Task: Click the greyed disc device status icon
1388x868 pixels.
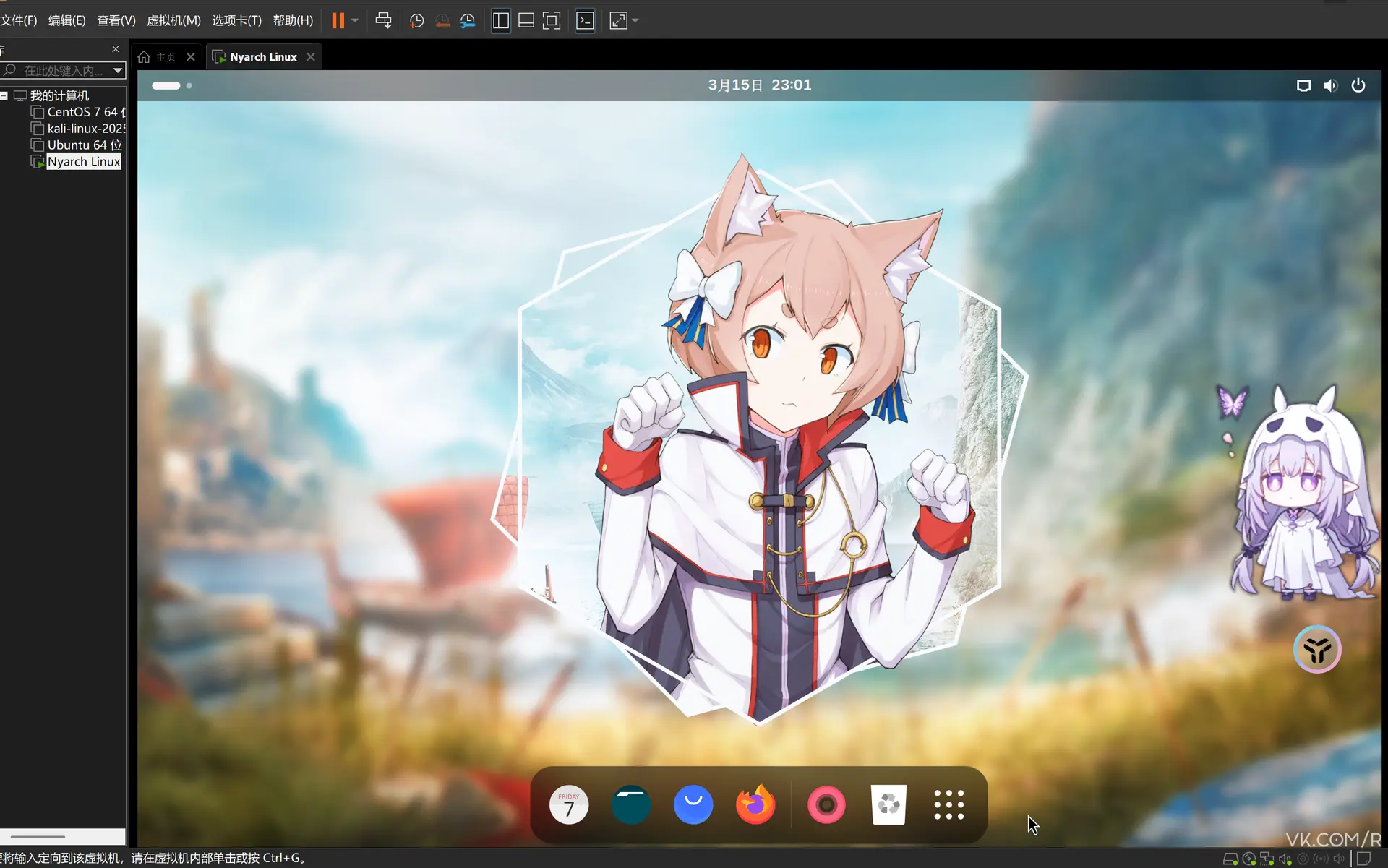Action: point(1303,859)
